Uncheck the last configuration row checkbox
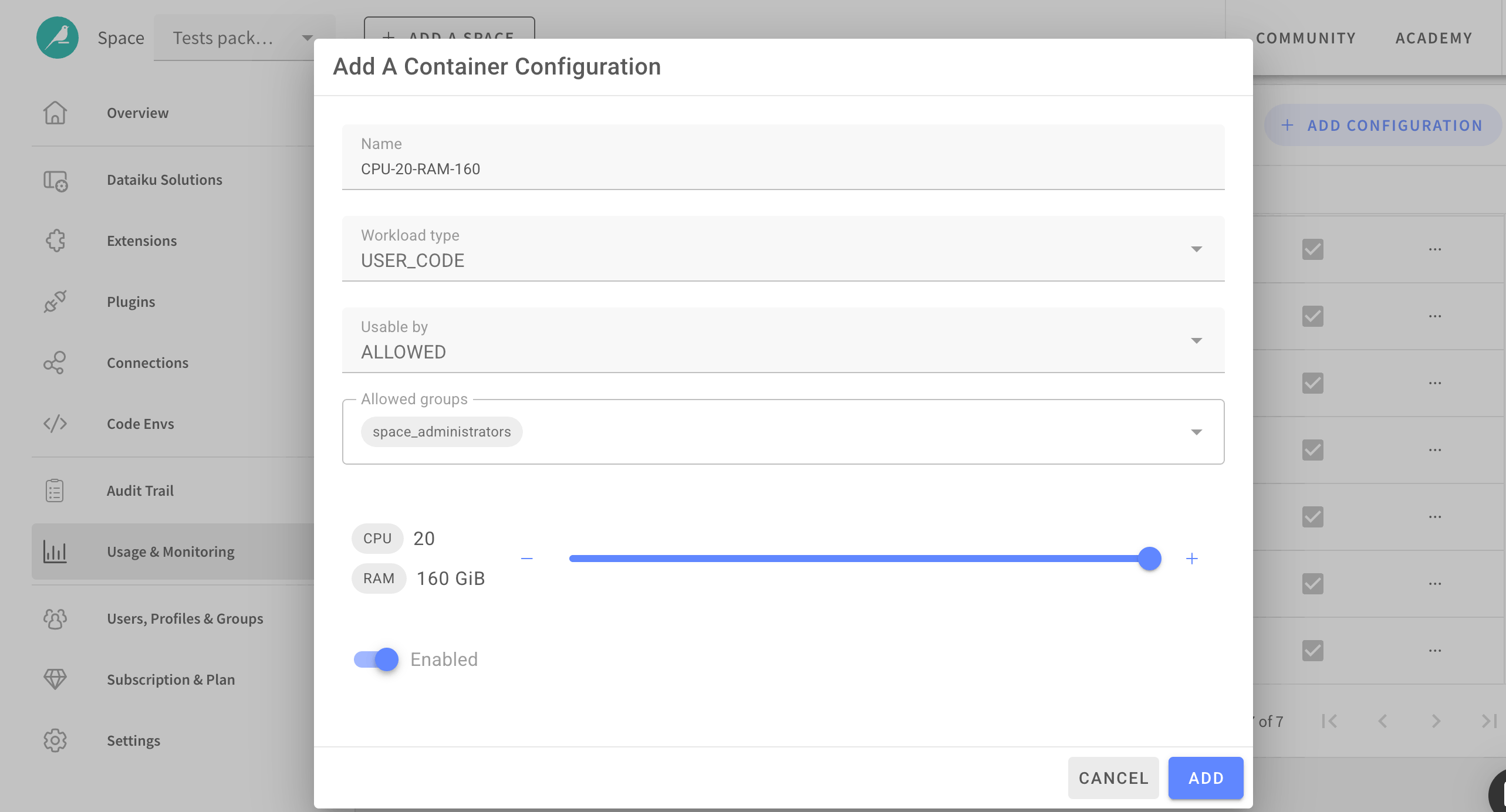The image size is (1506, 812). tap(1312, 650)
